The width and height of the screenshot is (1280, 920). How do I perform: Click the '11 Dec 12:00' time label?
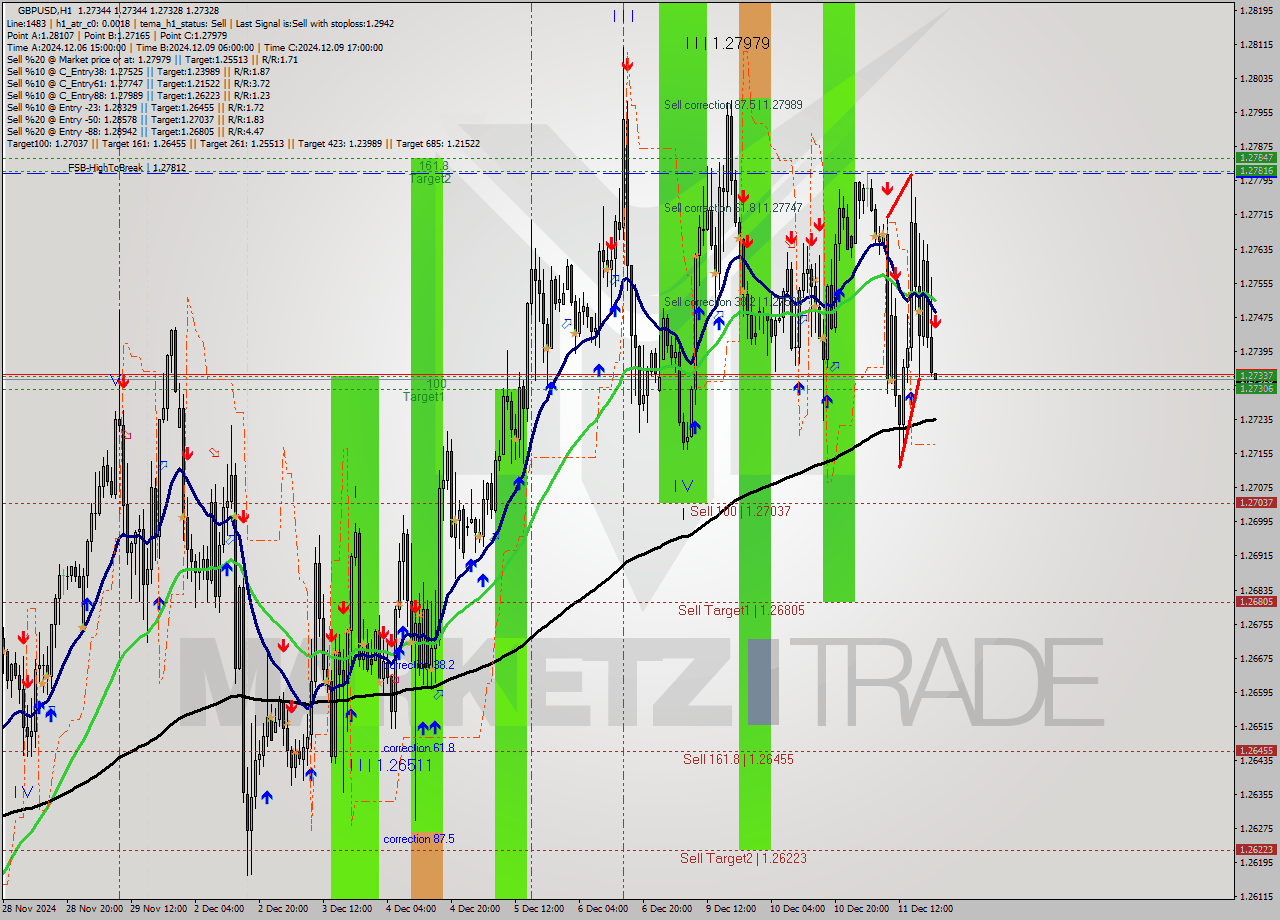coord(925,909)
